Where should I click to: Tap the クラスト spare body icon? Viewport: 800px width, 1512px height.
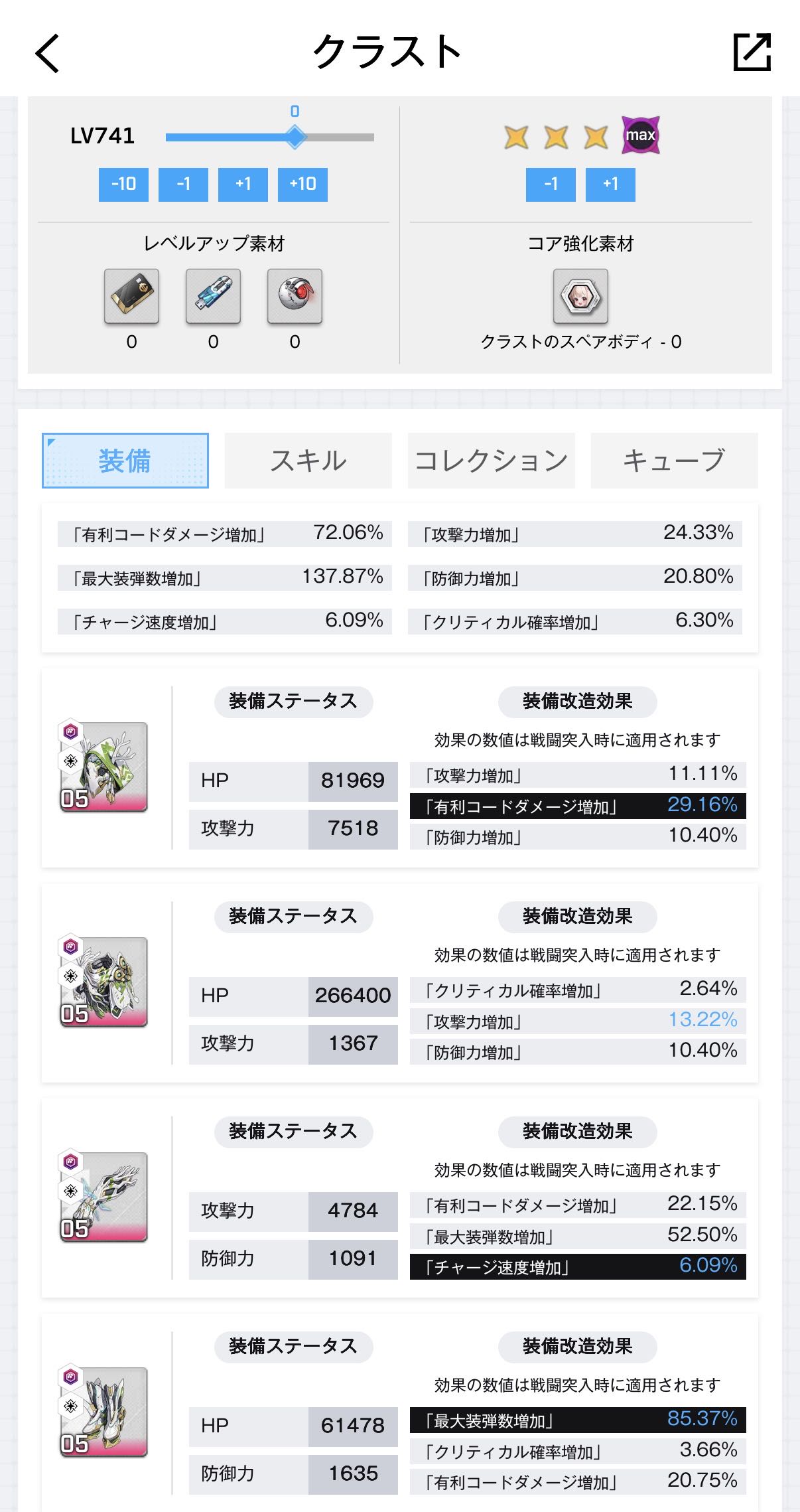tap(580, 296)
